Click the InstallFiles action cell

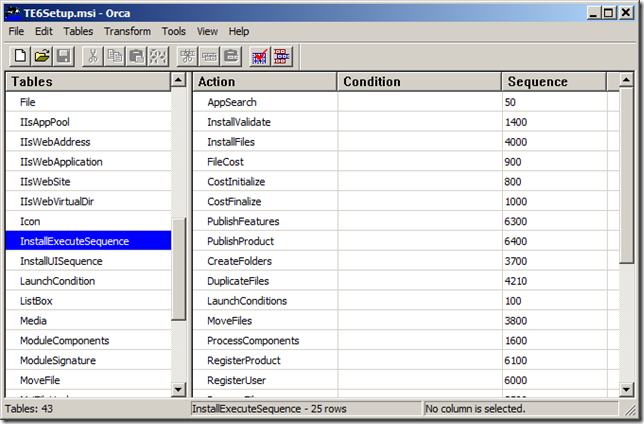click(265, 142)
